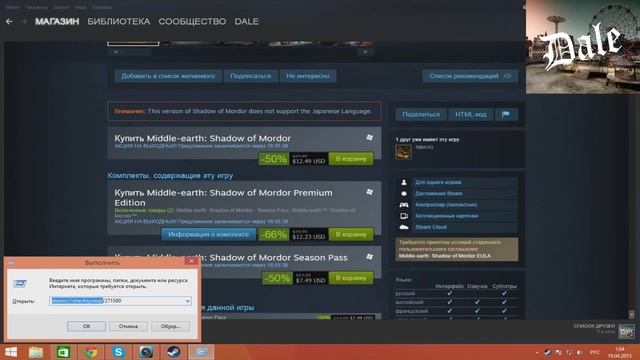Screen dimensions: 640x360
Task: Click the РУС language indicator
Action: click(x=595, y=353)
